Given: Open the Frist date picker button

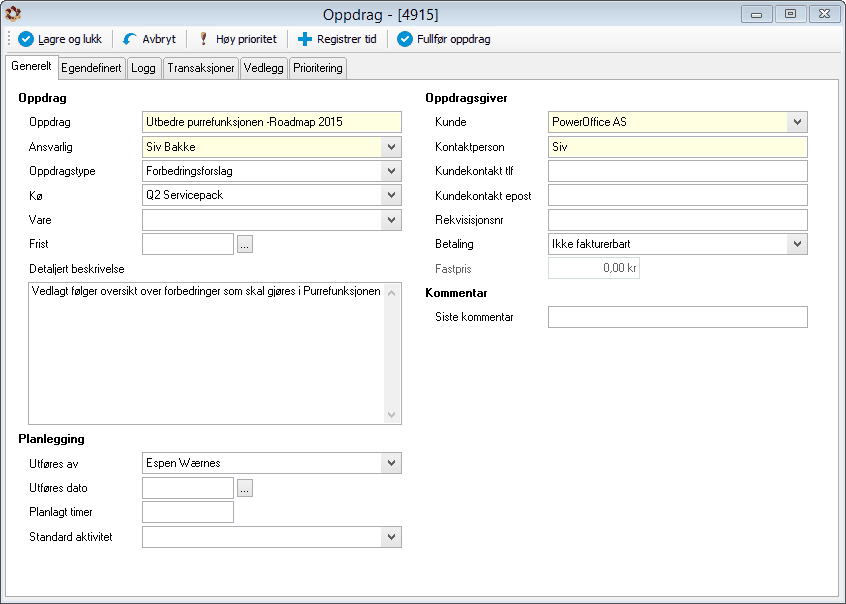Looking at the screenshot, I should pos(245,244).
